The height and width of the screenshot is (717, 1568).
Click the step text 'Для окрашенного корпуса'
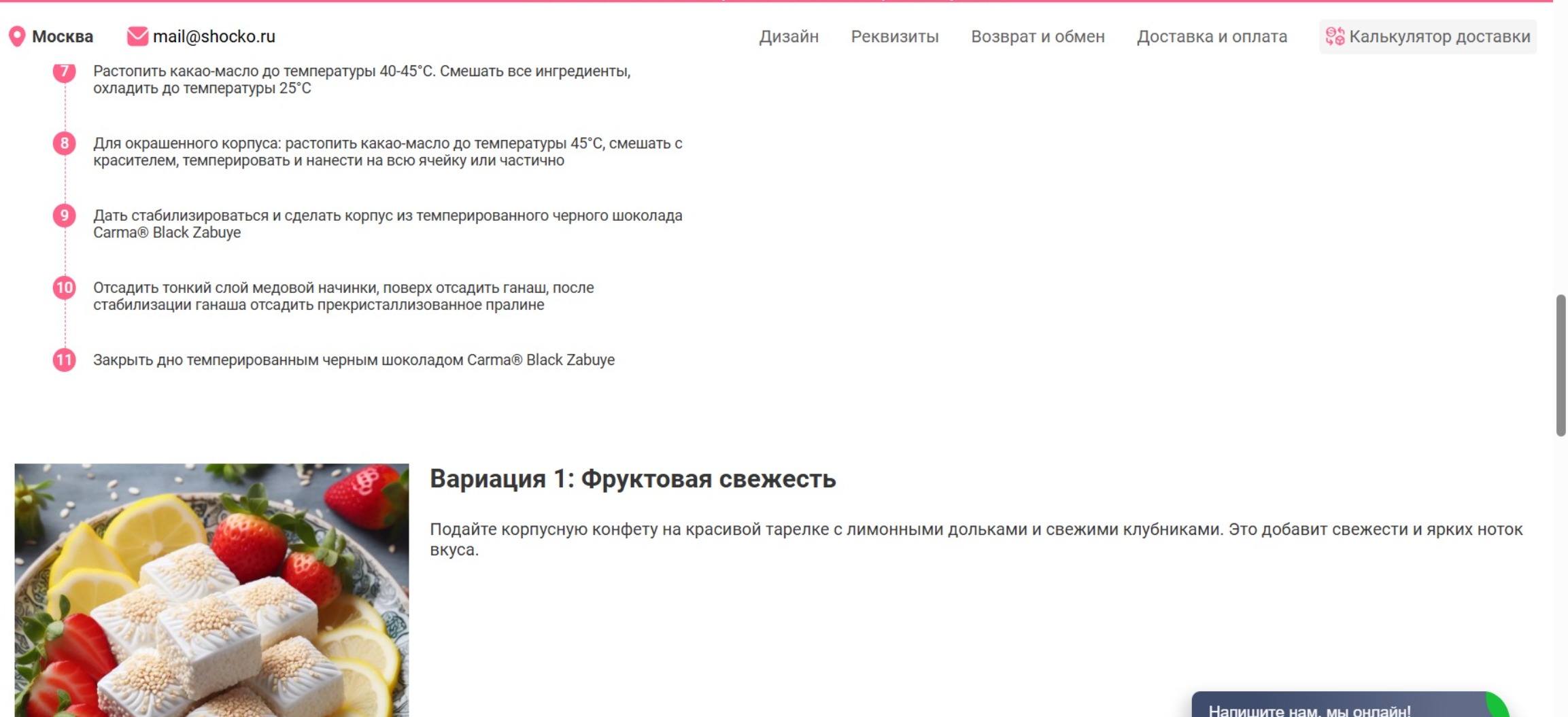186,143
